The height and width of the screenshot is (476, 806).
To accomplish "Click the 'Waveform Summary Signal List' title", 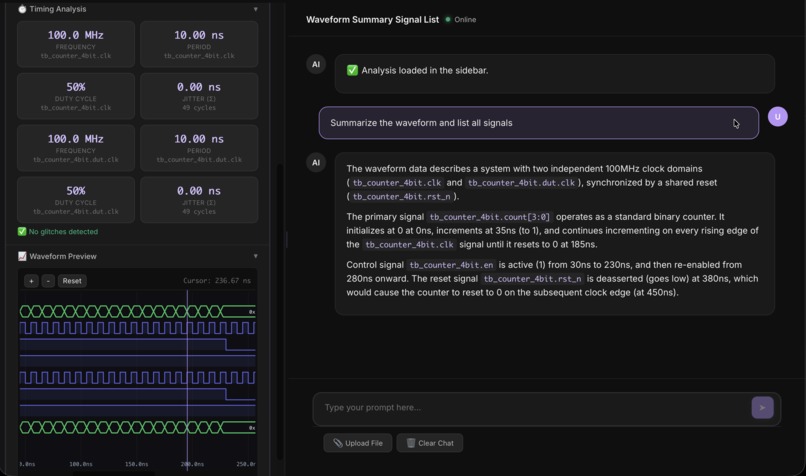I will 372,20.
